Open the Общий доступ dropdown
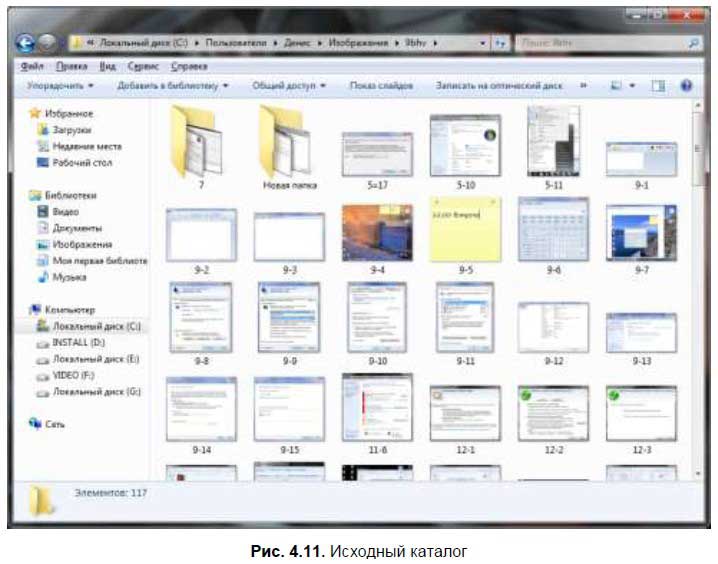 click(289, 86)
